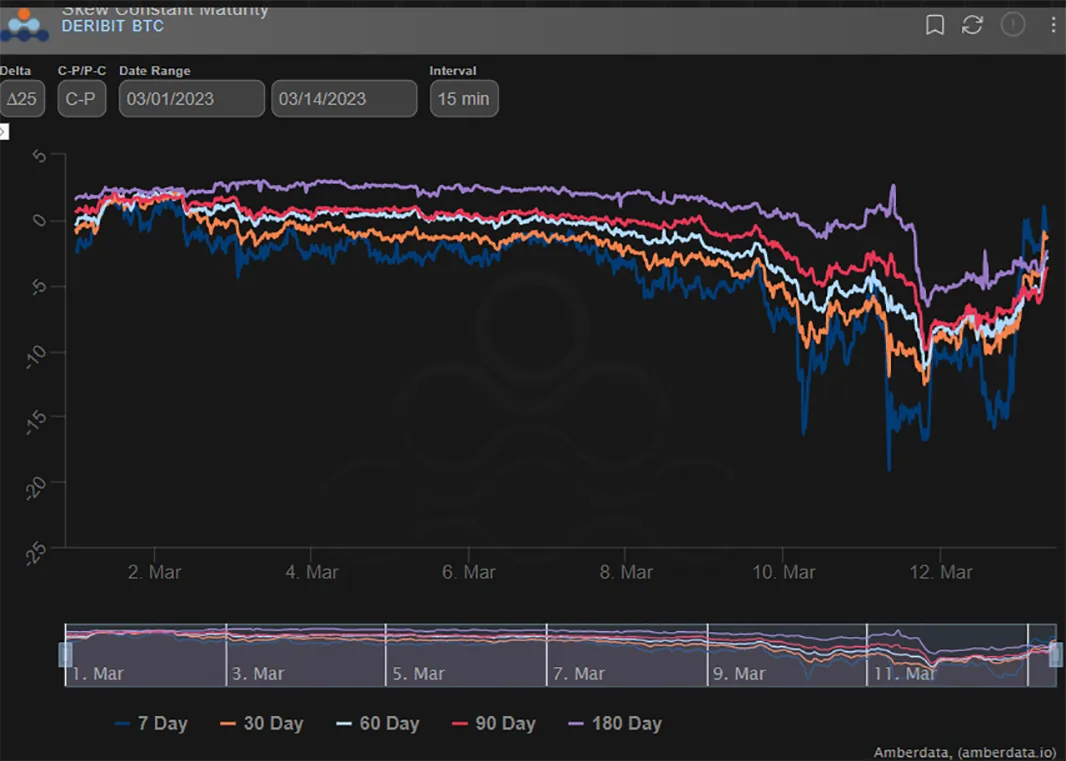Image resolution: width=1066 pixels, height=761 pixels.
Task: Click the DERIBIT BTC subtitle
Action: coord(113,26)
